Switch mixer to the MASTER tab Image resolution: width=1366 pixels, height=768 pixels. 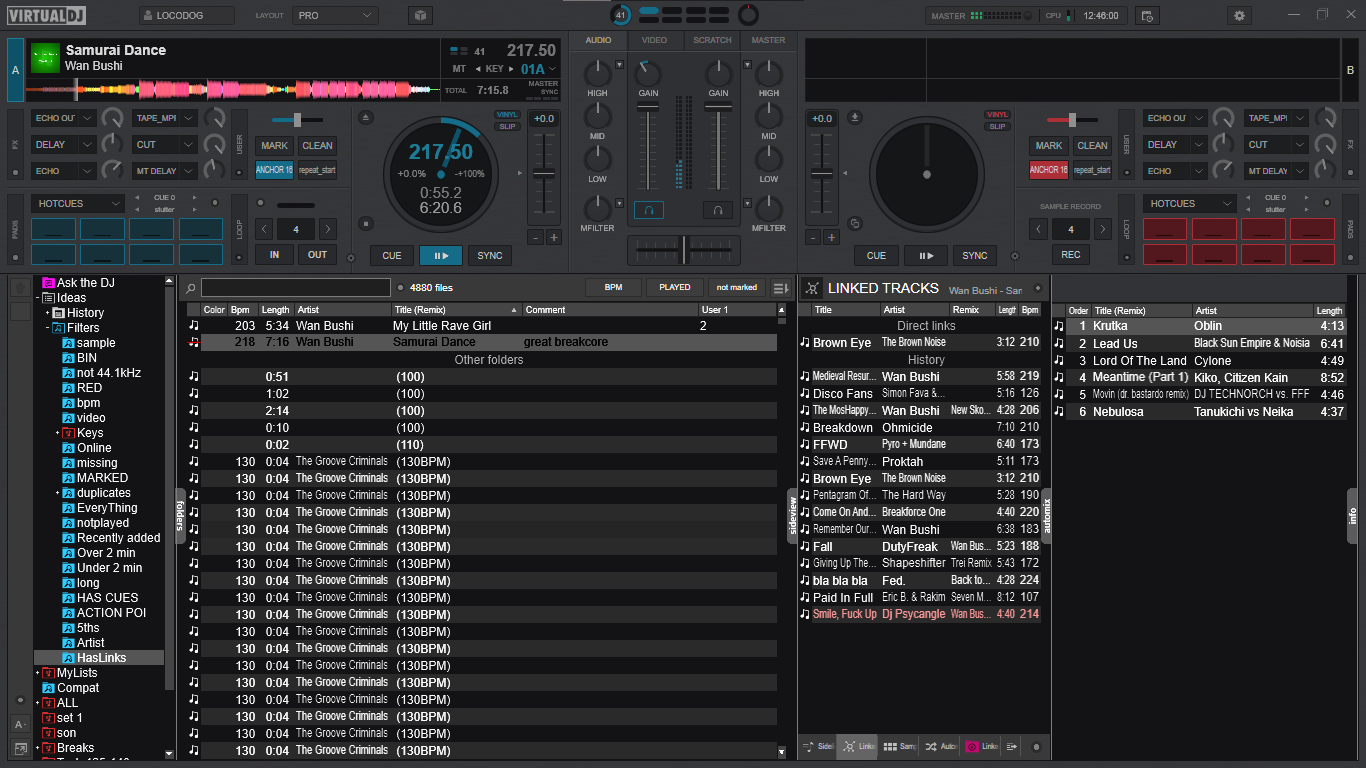[x=768, y=40]
